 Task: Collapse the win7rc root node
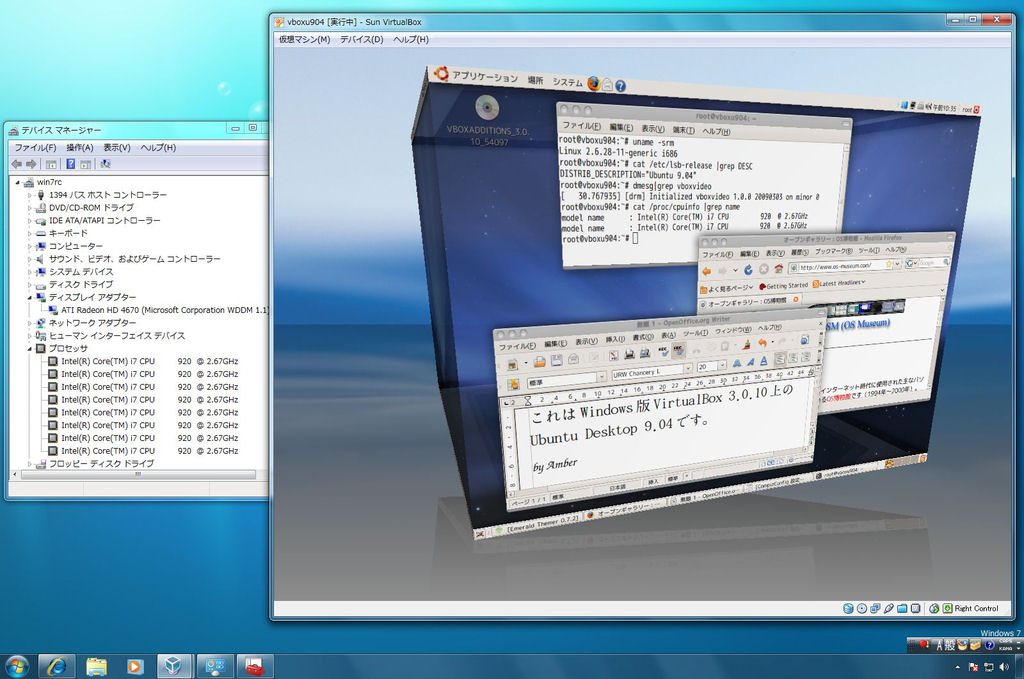point(18,182)
